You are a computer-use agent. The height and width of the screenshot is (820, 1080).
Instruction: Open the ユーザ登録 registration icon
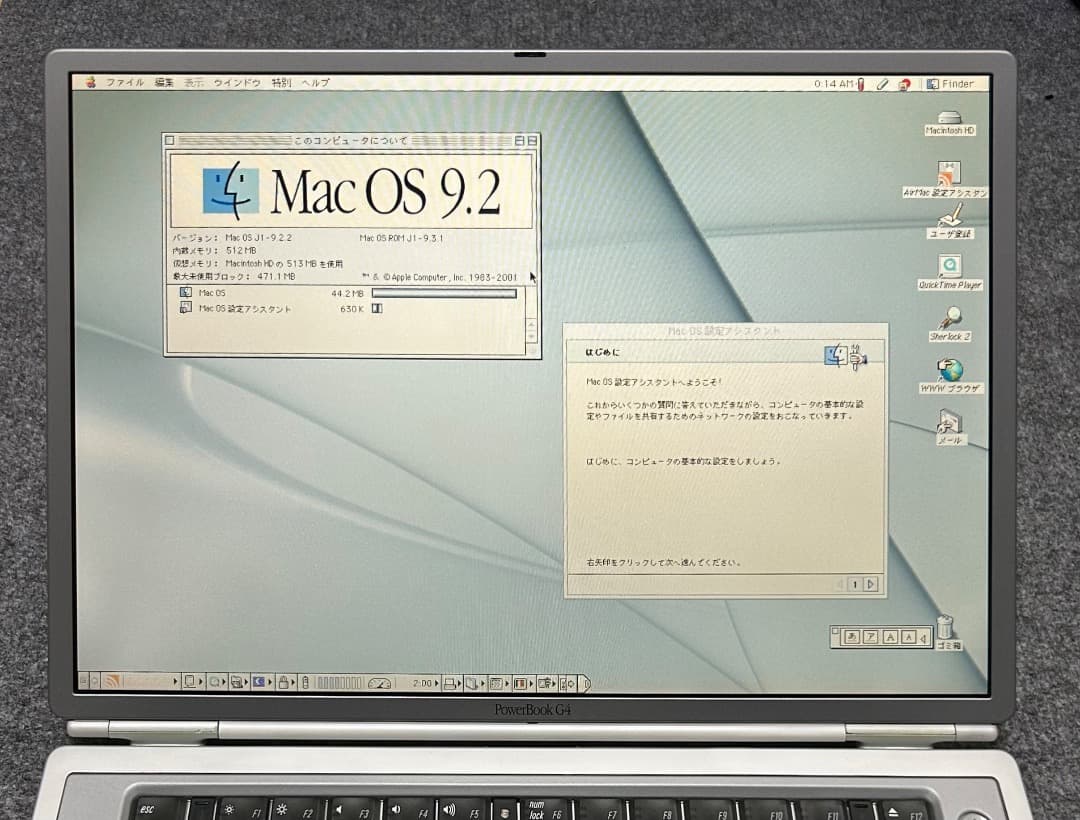click(x=948, y=218)
